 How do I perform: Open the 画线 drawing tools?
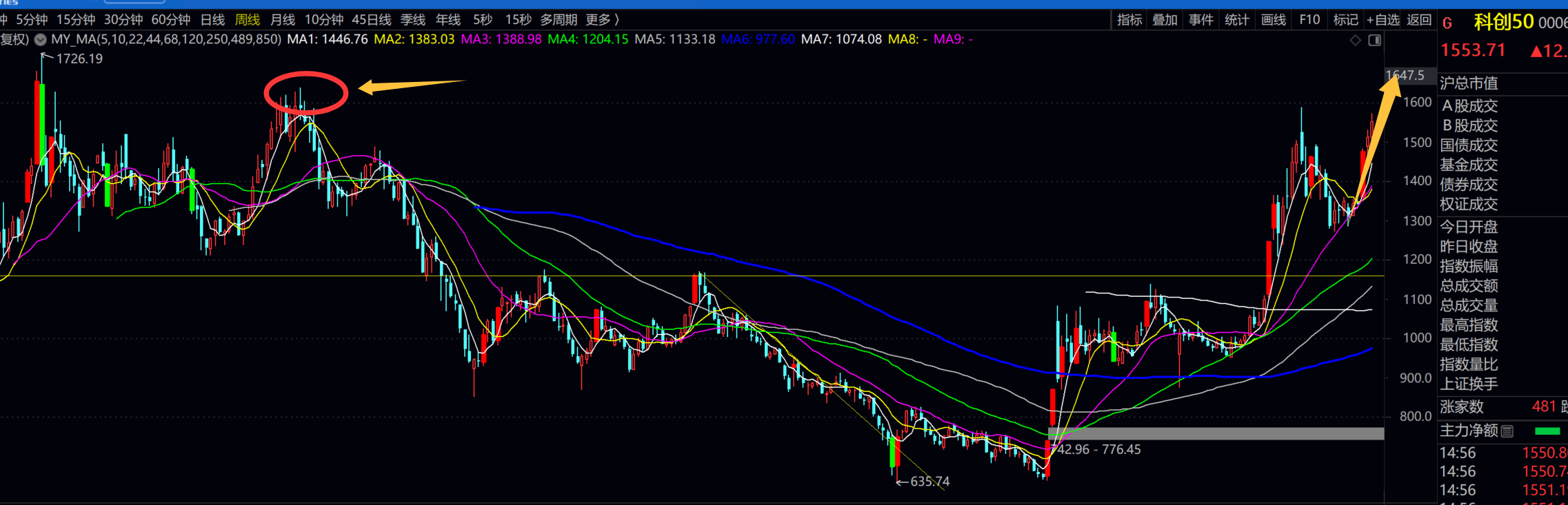coord(1273,20)
